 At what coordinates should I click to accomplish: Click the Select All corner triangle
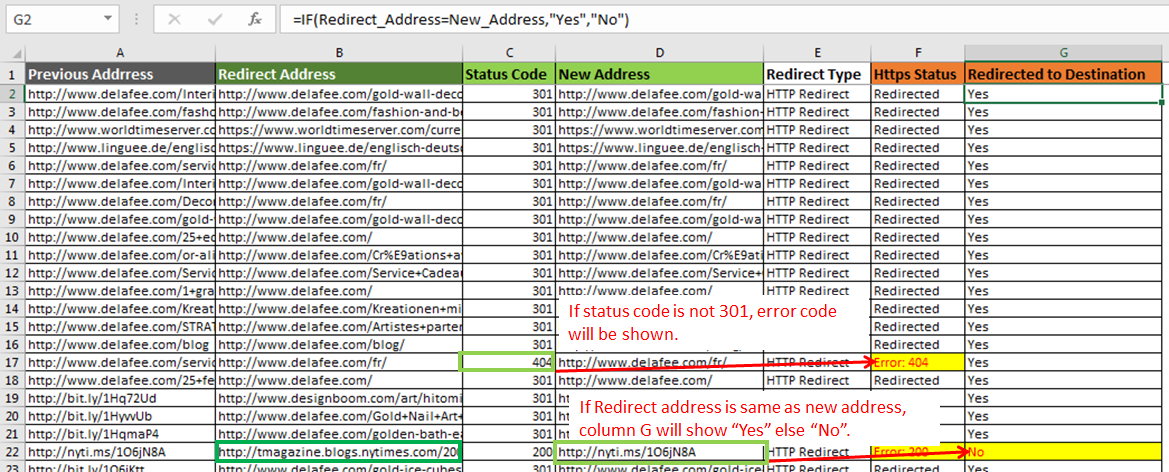pos(13,52)
